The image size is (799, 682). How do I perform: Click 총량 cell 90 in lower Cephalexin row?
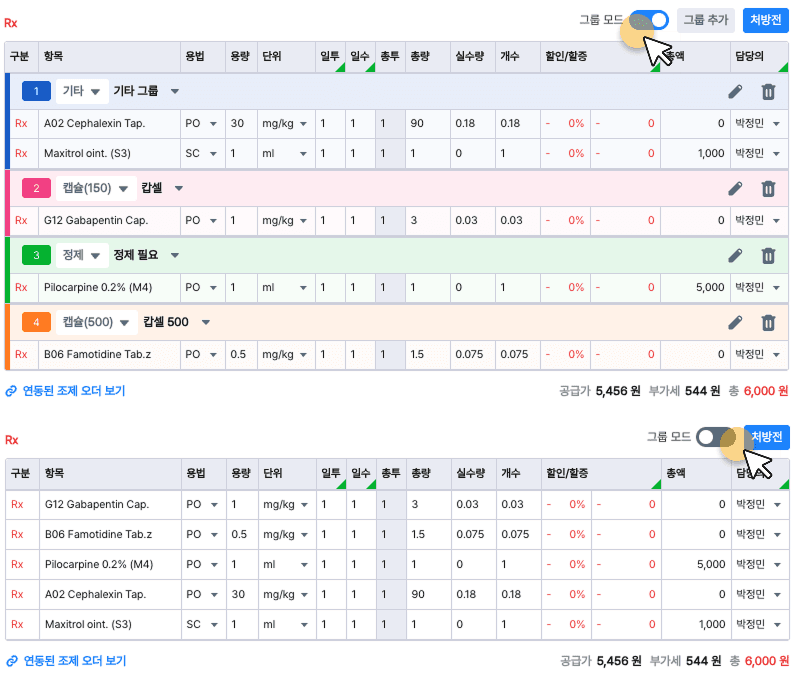point(429,595)
